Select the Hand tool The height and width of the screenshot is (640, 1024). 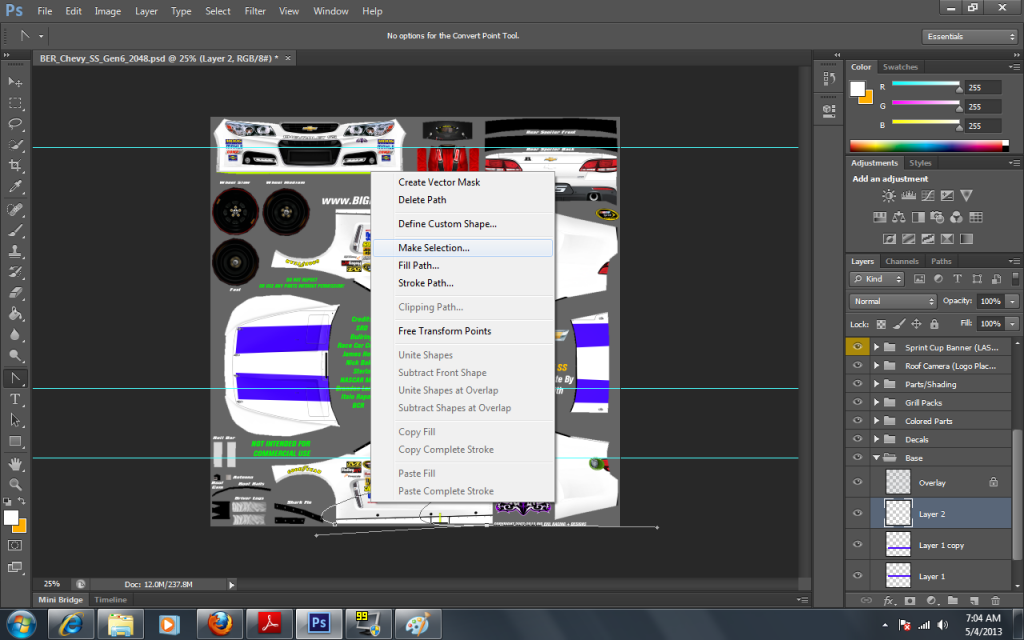(x=15, y=464)
